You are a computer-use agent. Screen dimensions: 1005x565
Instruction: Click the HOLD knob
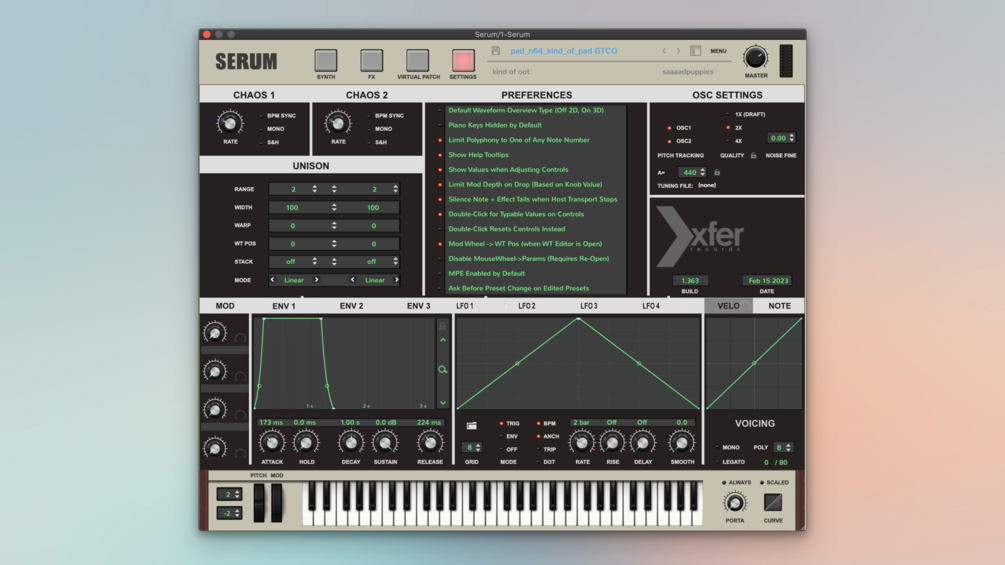coord(306,443)
